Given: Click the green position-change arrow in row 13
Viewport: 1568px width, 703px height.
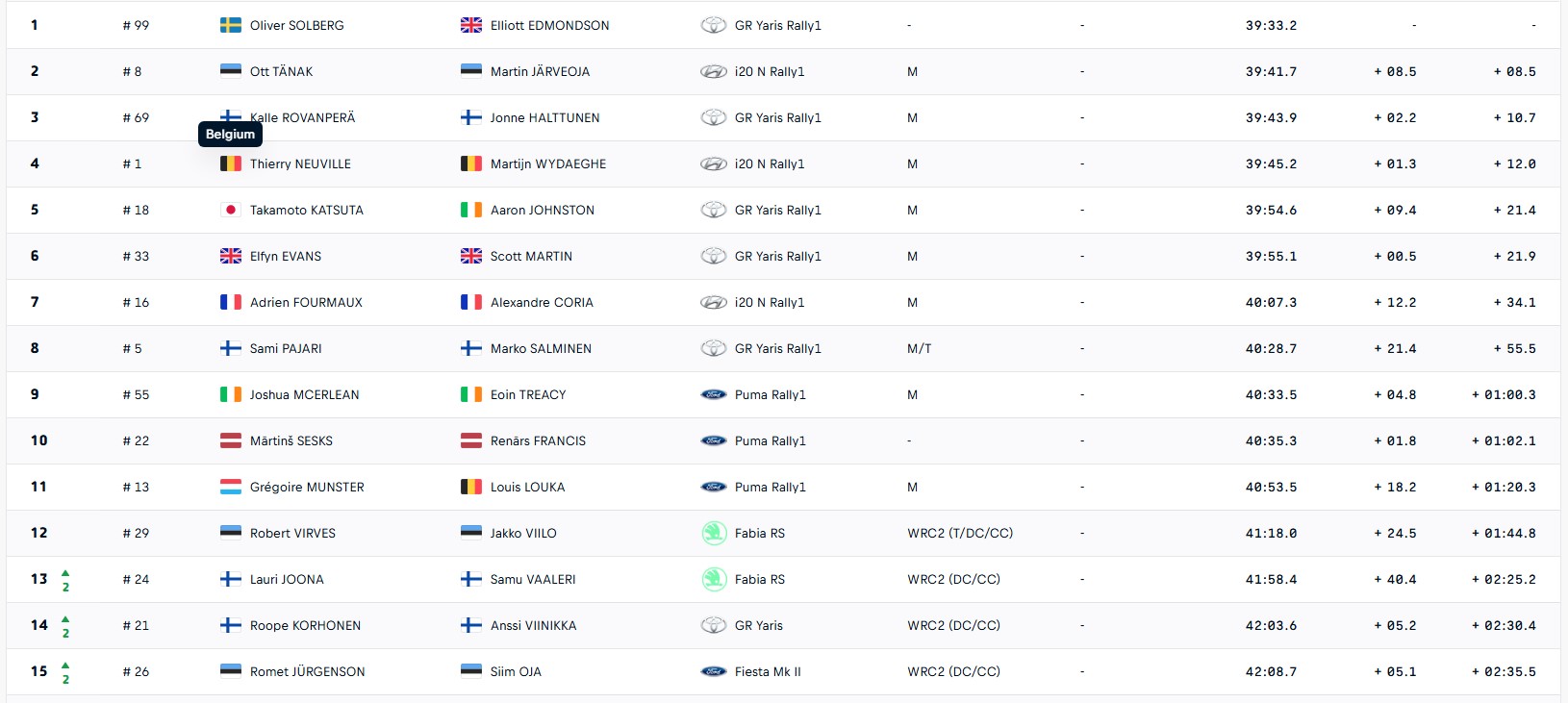Looking at the screenshot, I should pyautogui.click(x=65, y=573).
